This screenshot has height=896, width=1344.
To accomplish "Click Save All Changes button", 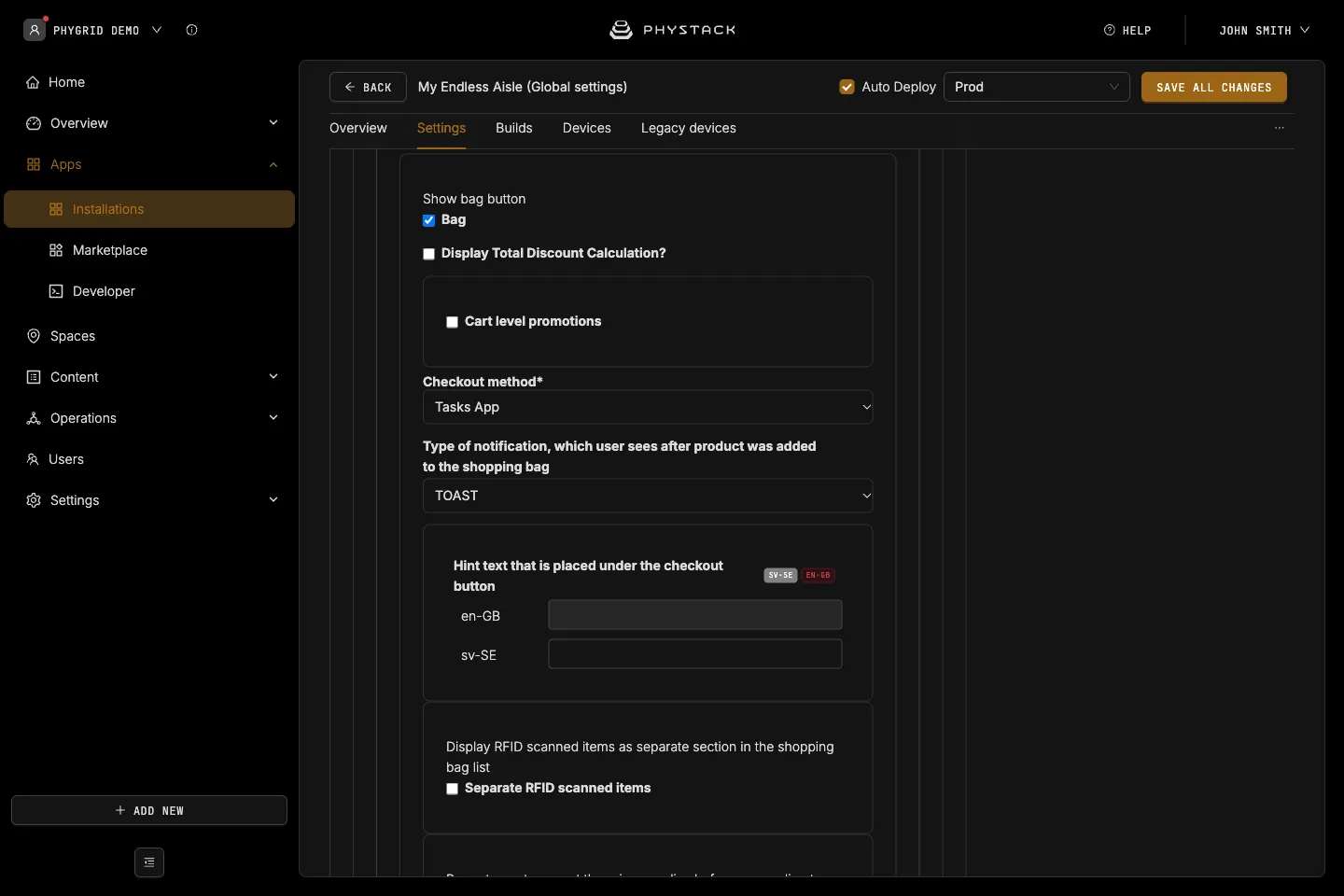I will pyautogui.click(x=1214, y=87).
